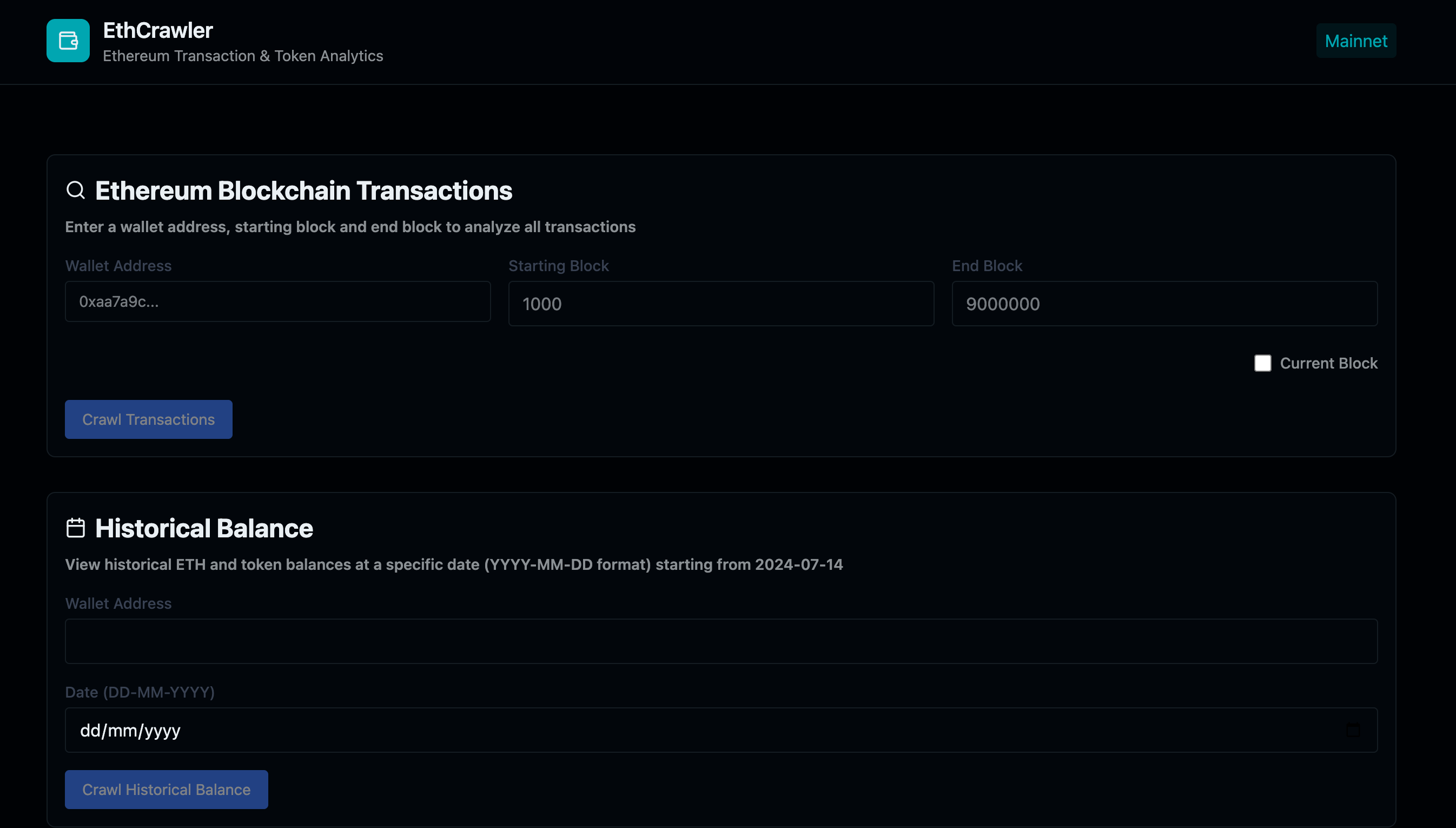This screenshot has height=828, width=1456.
Task: Click the Wallet Address field showing 0xaa7a9c...
Action: [x=277, y=301]
